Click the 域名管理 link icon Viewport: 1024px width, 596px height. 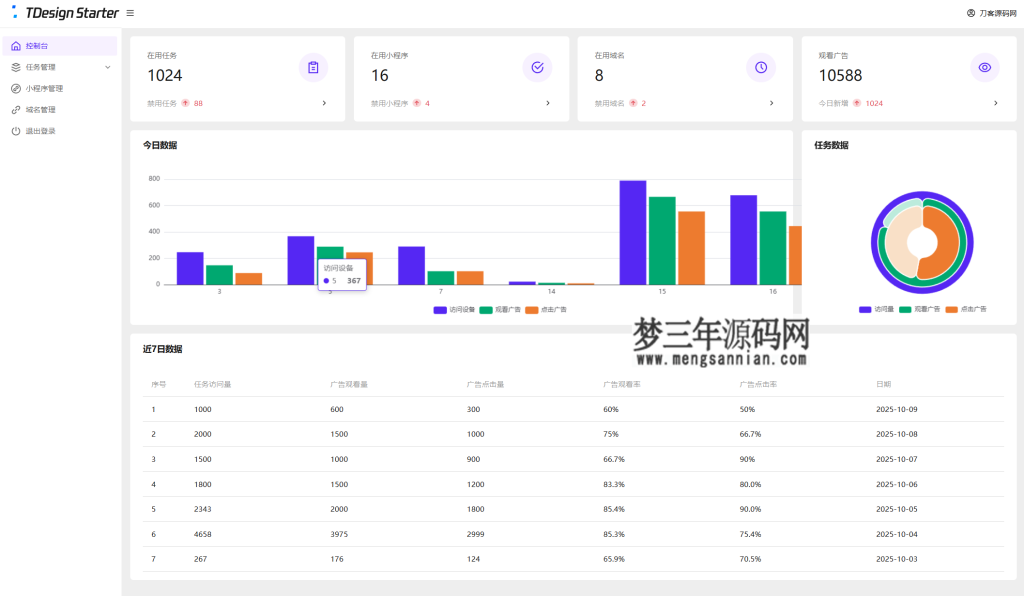tap(16, 108)
